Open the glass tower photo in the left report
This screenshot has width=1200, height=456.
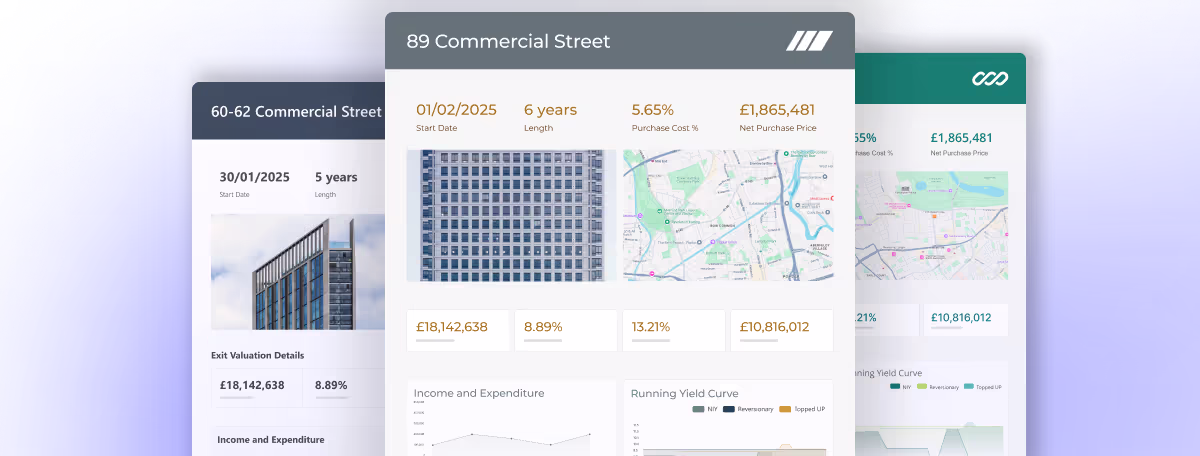tap(298, 272)
